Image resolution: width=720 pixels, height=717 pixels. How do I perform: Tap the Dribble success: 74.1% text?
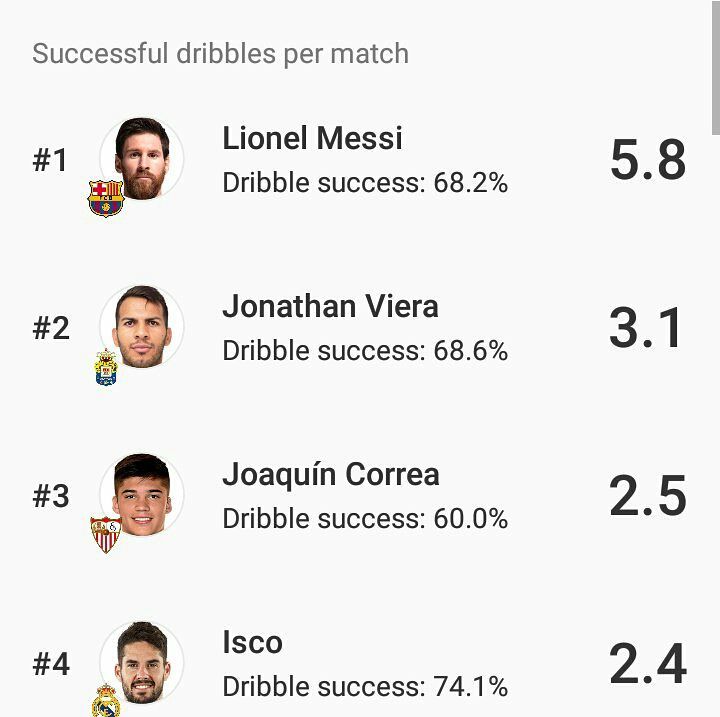click(x=365, y=687)
